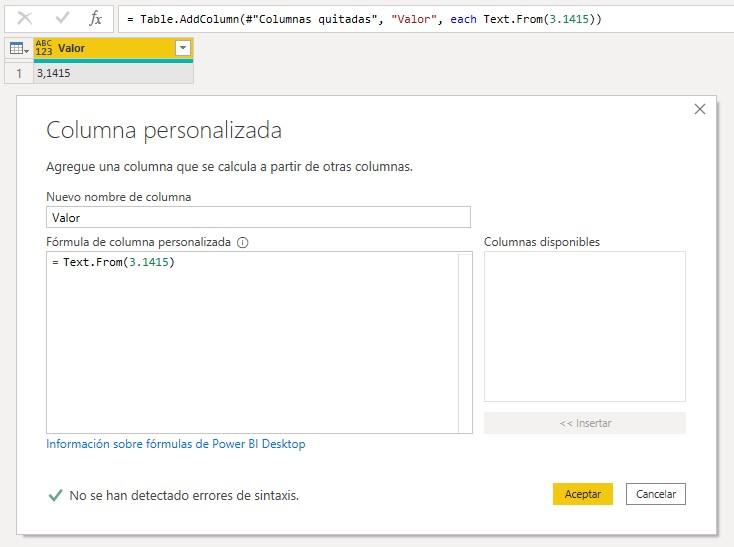Open Información sobre fórmulas de Power BI Desktop link
The image size is (734, 547).
click(176, 444)
